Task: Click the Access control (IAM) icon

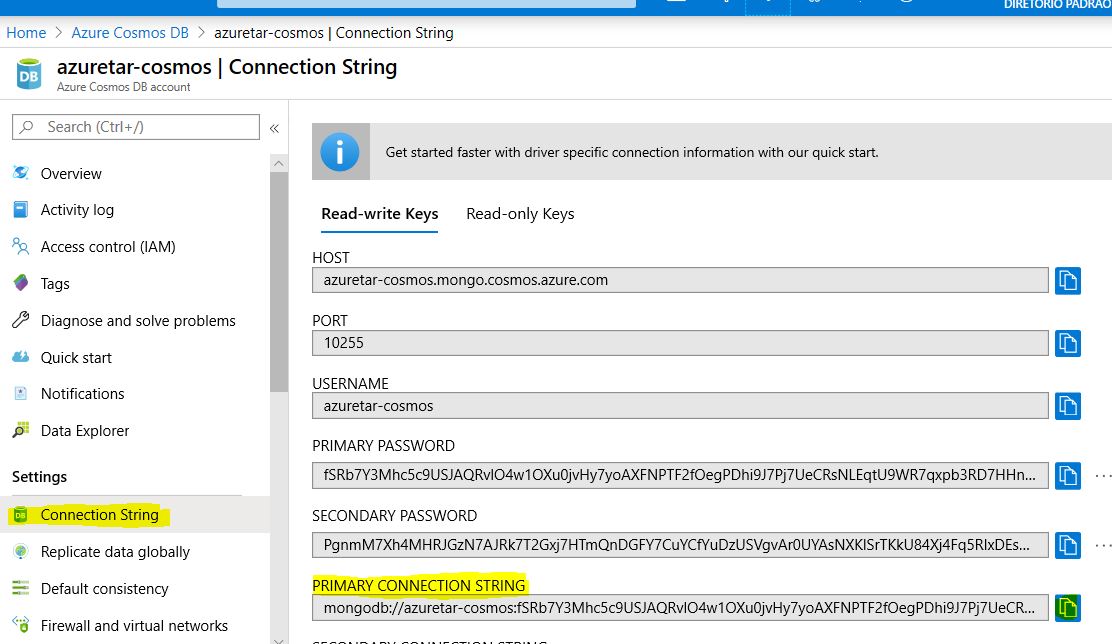Action: [21, 246]
